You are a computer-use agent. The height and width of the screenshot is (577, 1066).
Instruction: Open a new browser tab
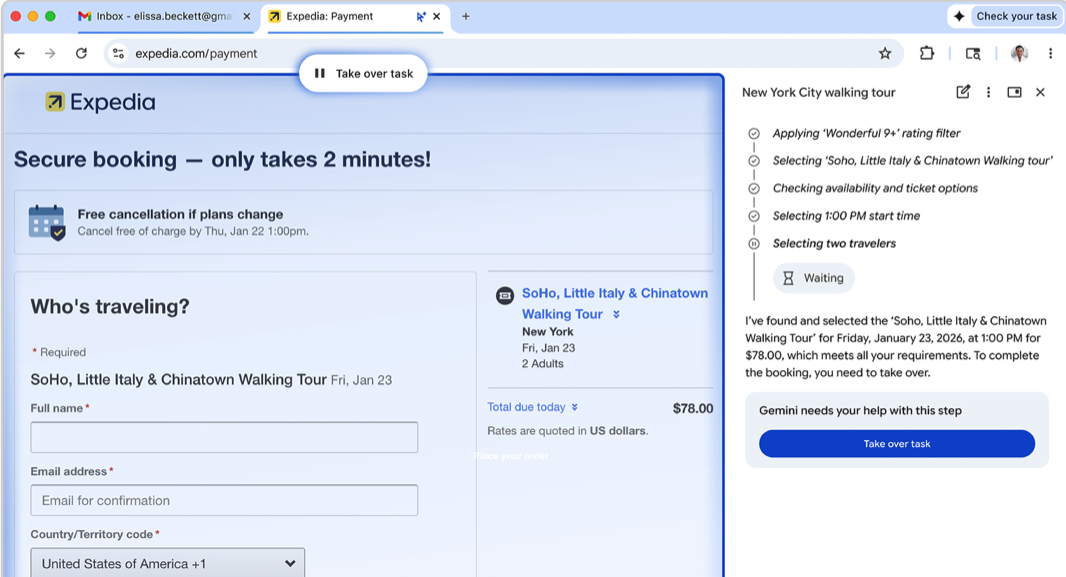coord(466,16)
